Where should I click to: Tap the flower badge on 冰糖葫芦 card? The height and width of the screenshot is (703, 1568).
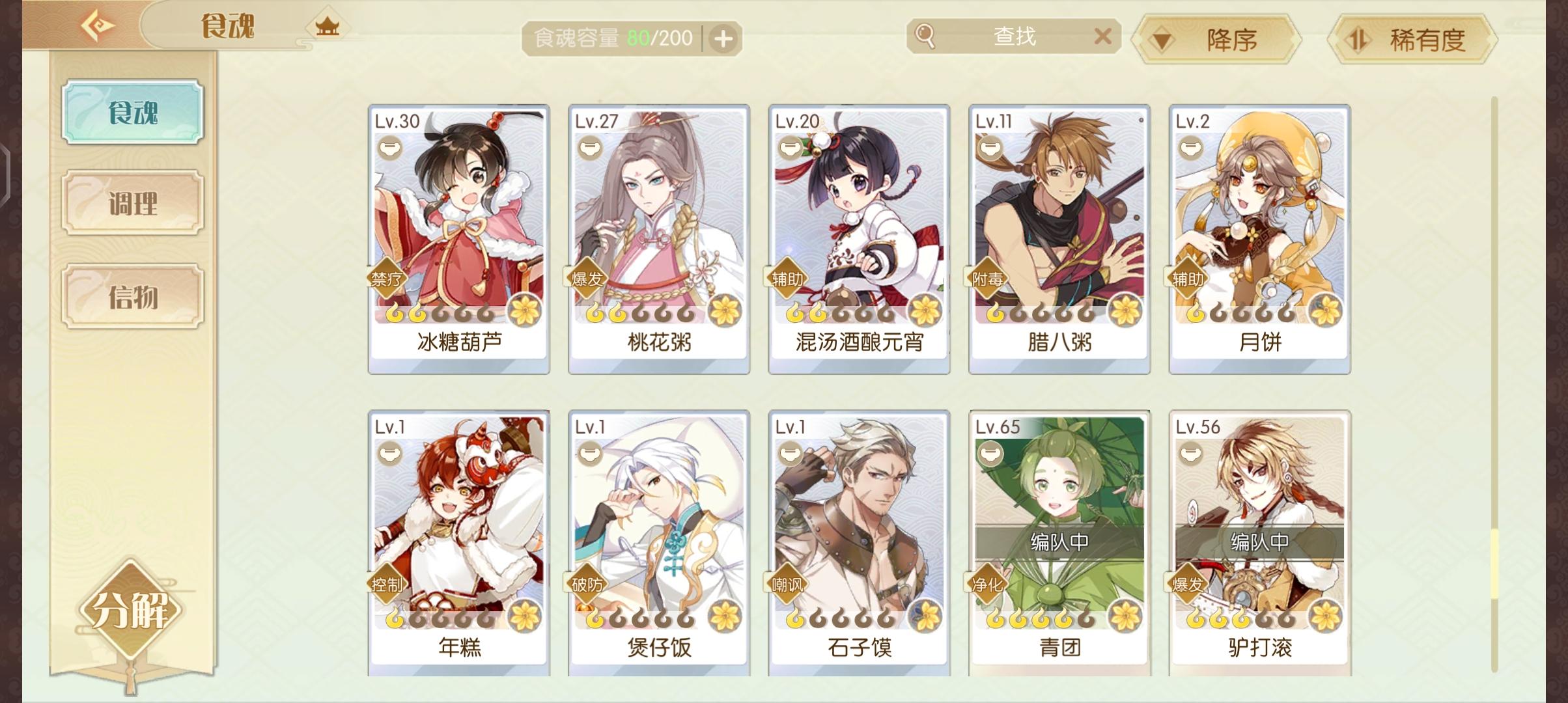coord(525,310)
